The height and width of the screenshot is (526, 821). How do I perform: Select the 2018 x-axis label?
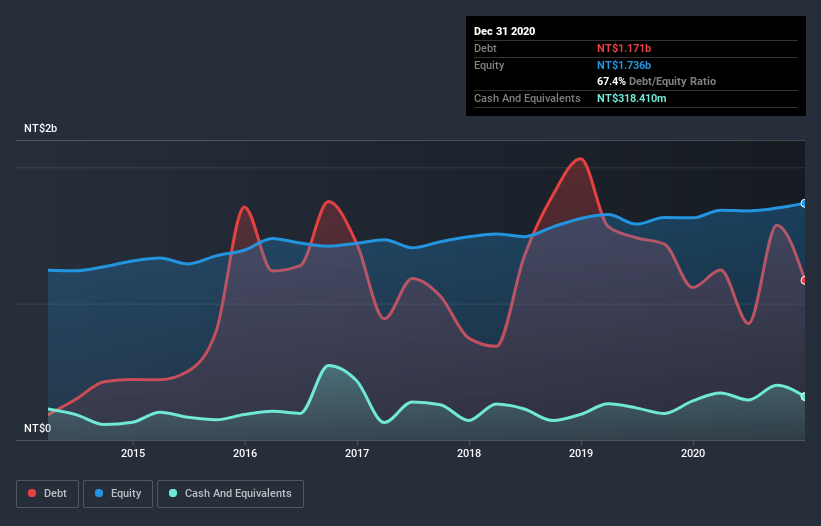click(469, 453)
